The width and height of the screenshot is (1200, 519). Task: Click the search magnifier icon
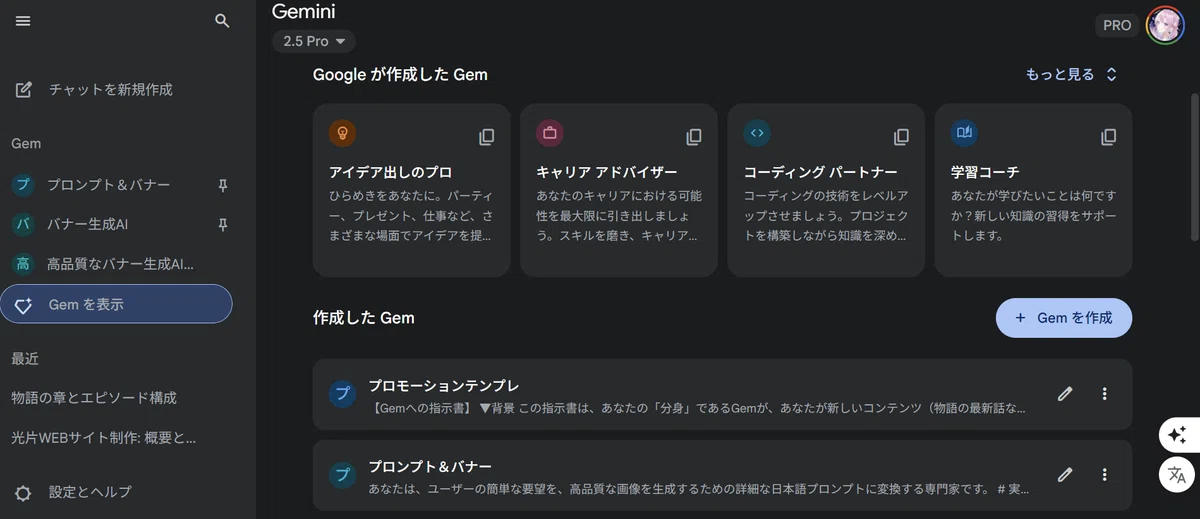[x=223, y=20]
